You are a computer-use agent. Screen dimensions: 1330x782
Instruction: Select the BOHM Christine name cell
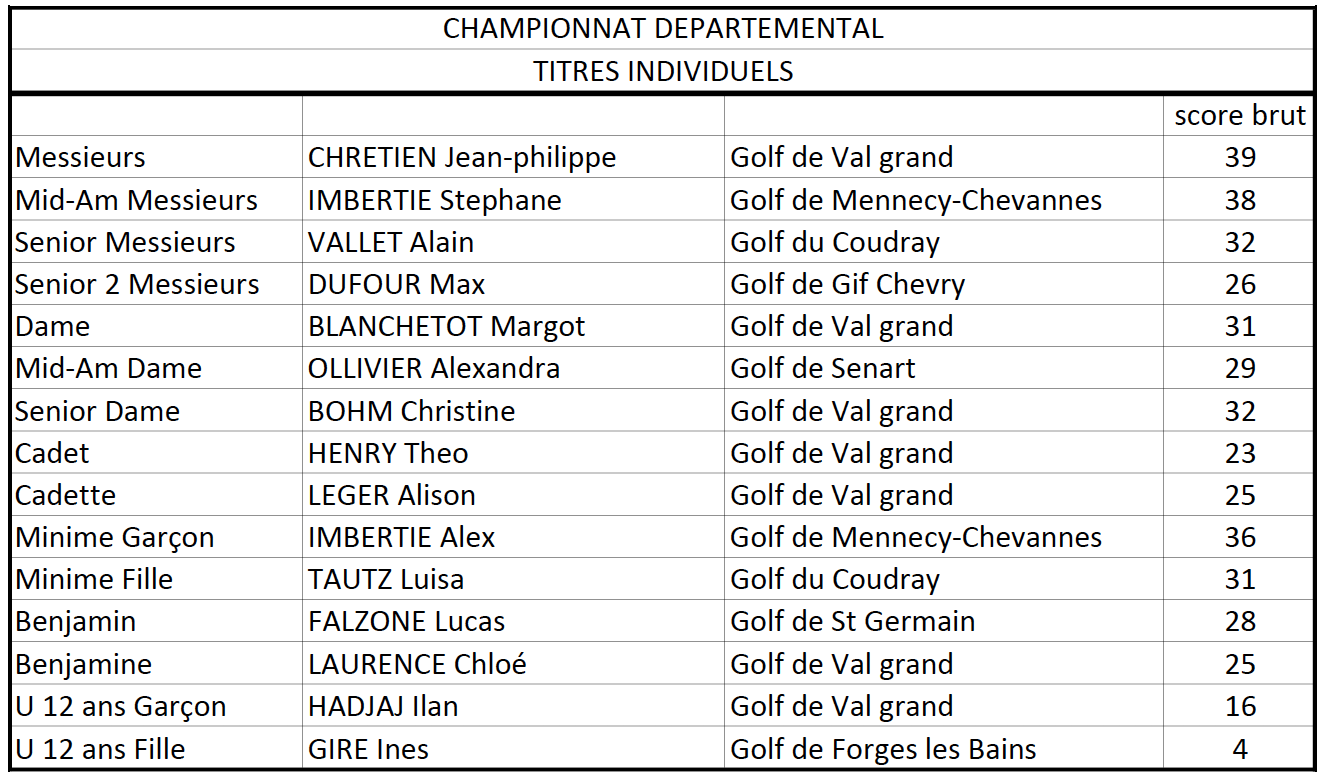[411, 411]
